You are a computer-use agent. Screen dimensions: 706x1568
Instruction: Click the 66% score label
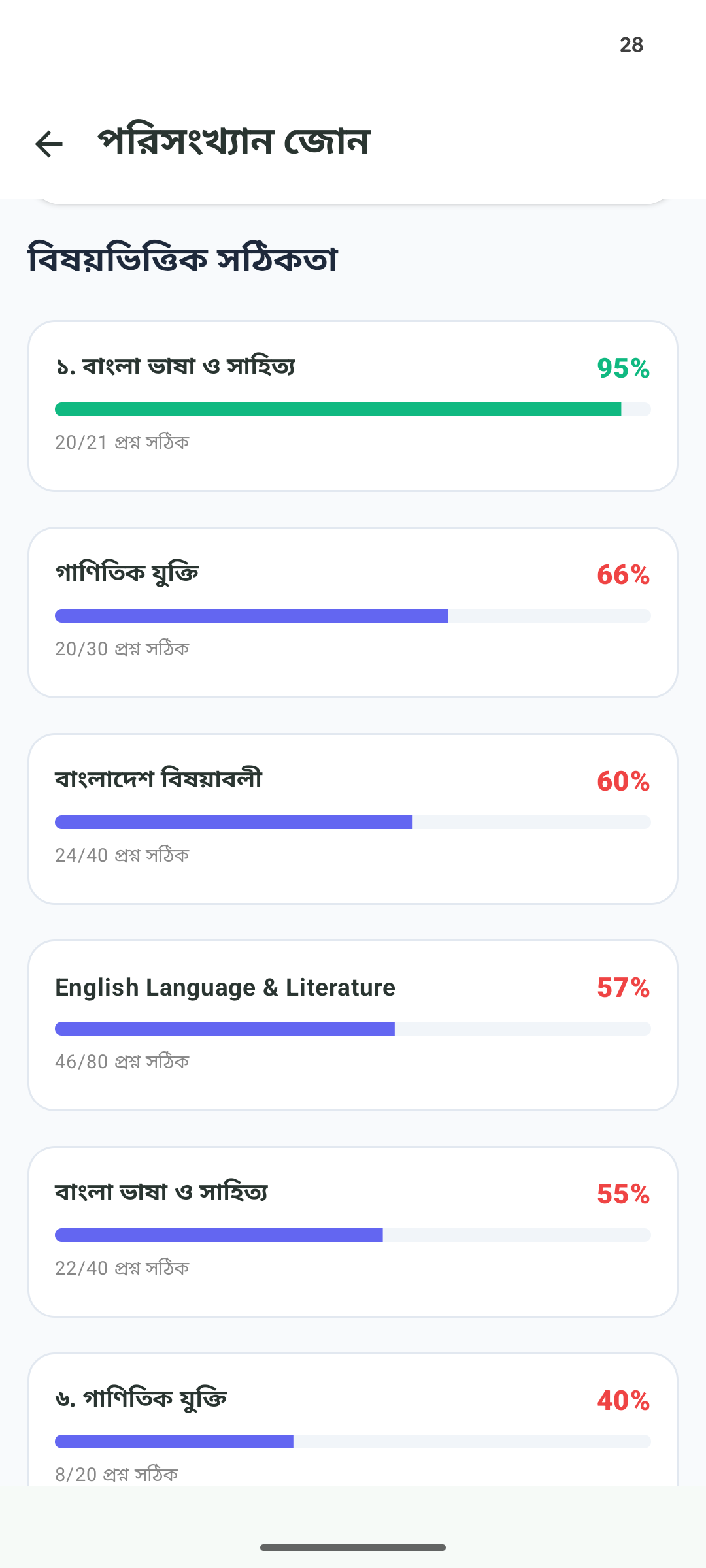[623, 575]
